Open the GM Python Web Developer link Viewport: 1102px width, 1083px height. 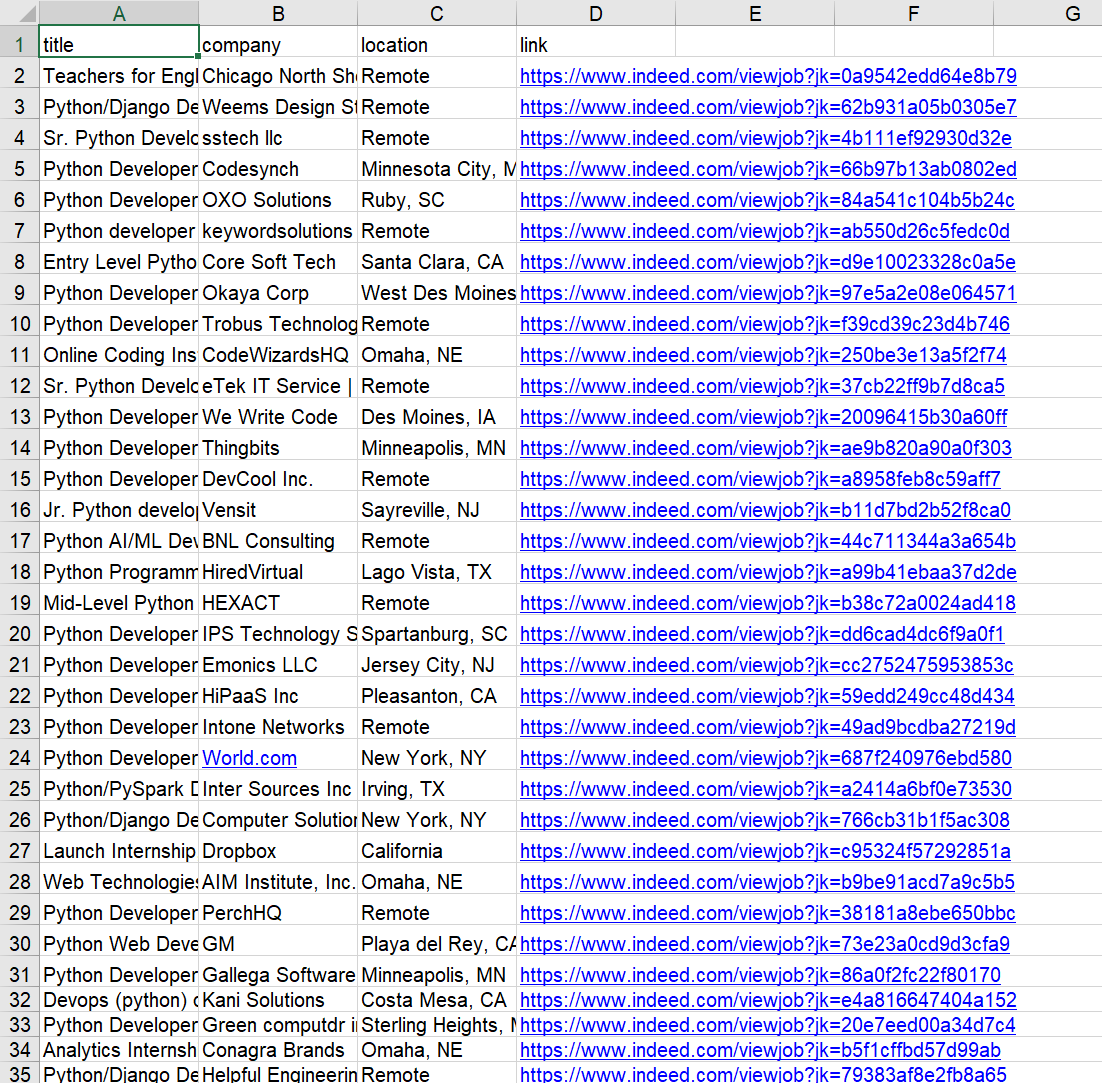point(765,942)
